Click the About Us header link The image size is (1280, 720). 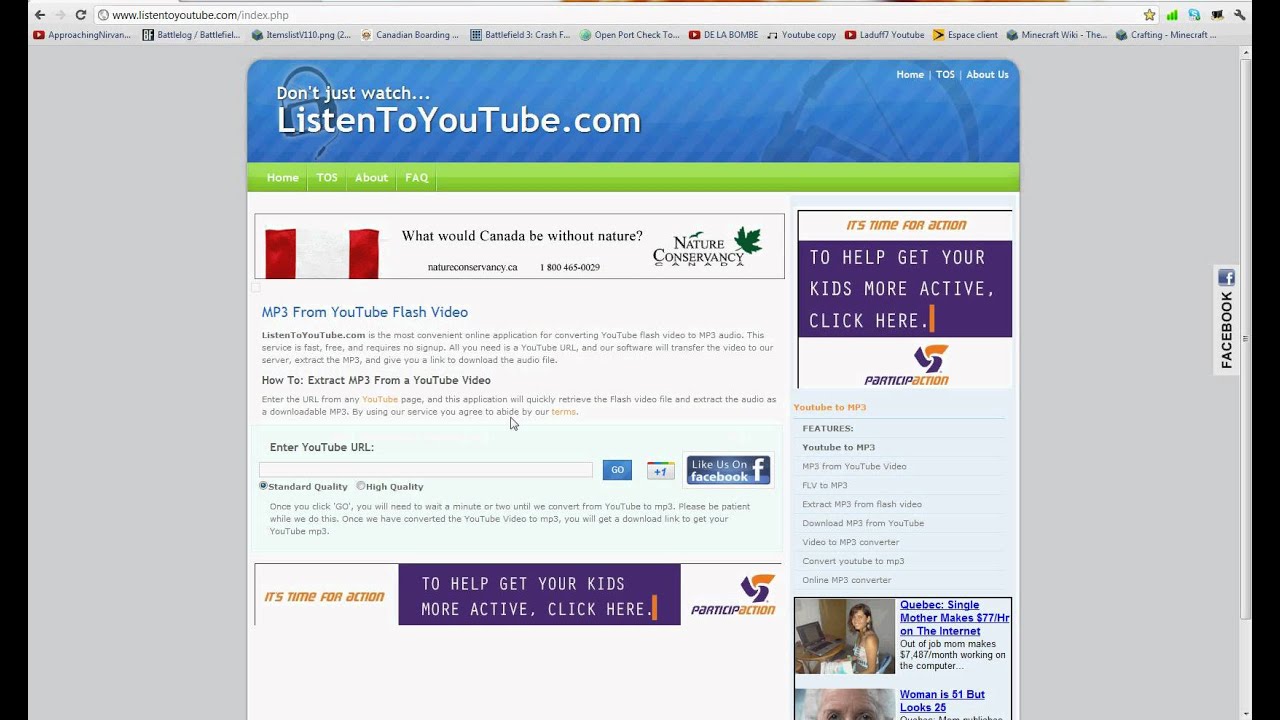click(x=987, y=75)
